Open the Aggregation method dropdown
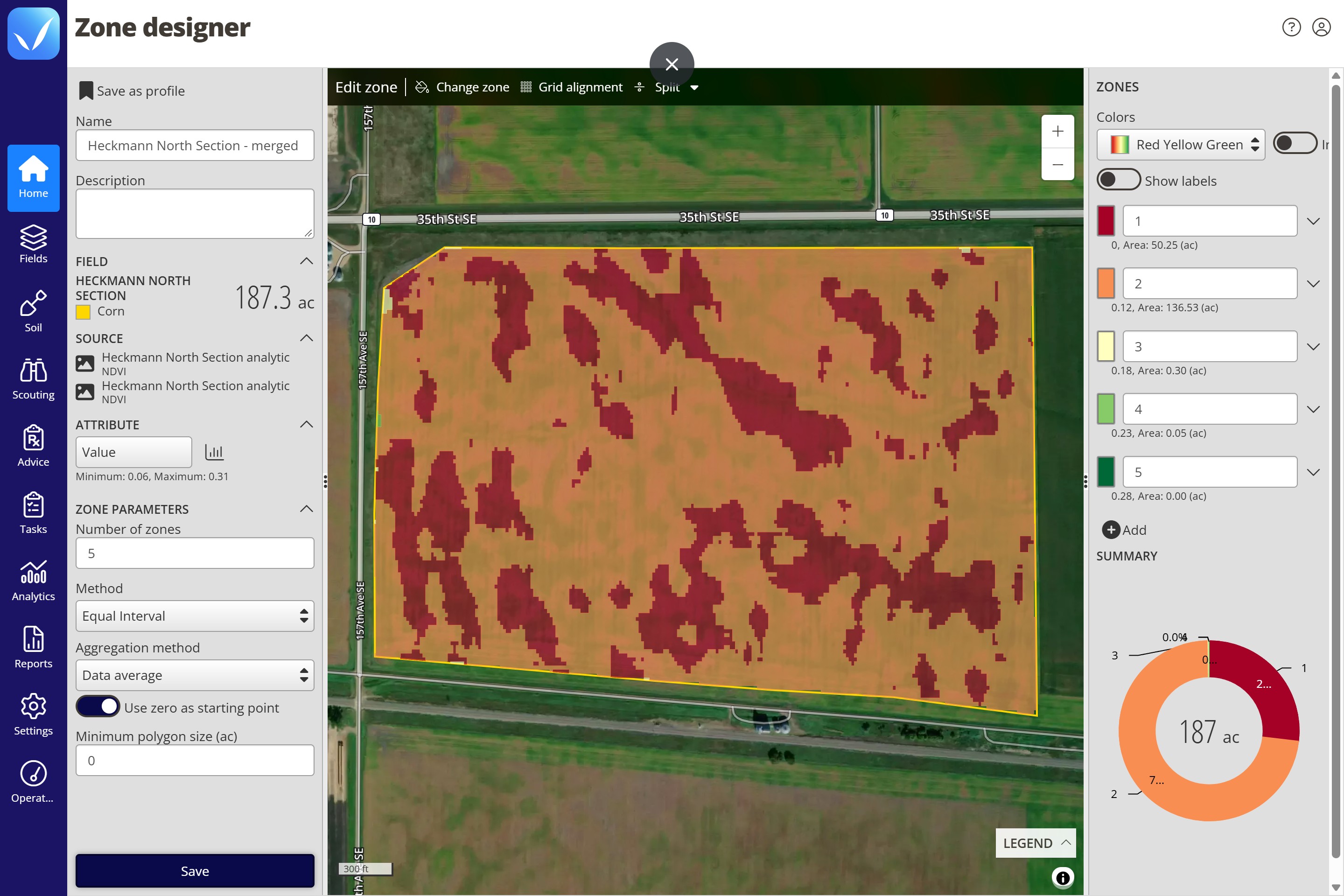The height and width of the screenshot is (896, 1344). 195,675
